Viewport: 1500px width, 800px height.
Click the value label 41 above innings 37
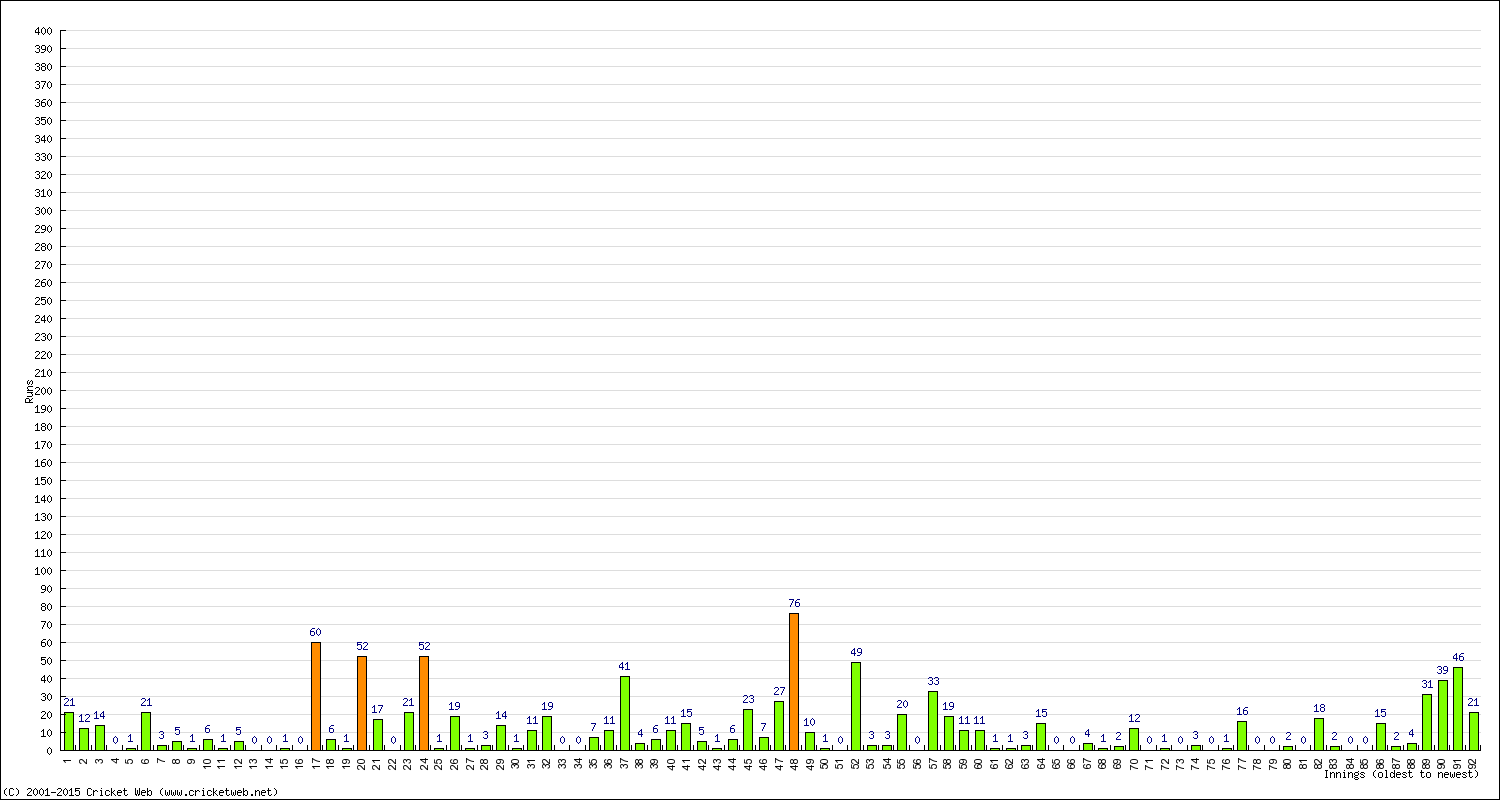(x=625, y=667)
